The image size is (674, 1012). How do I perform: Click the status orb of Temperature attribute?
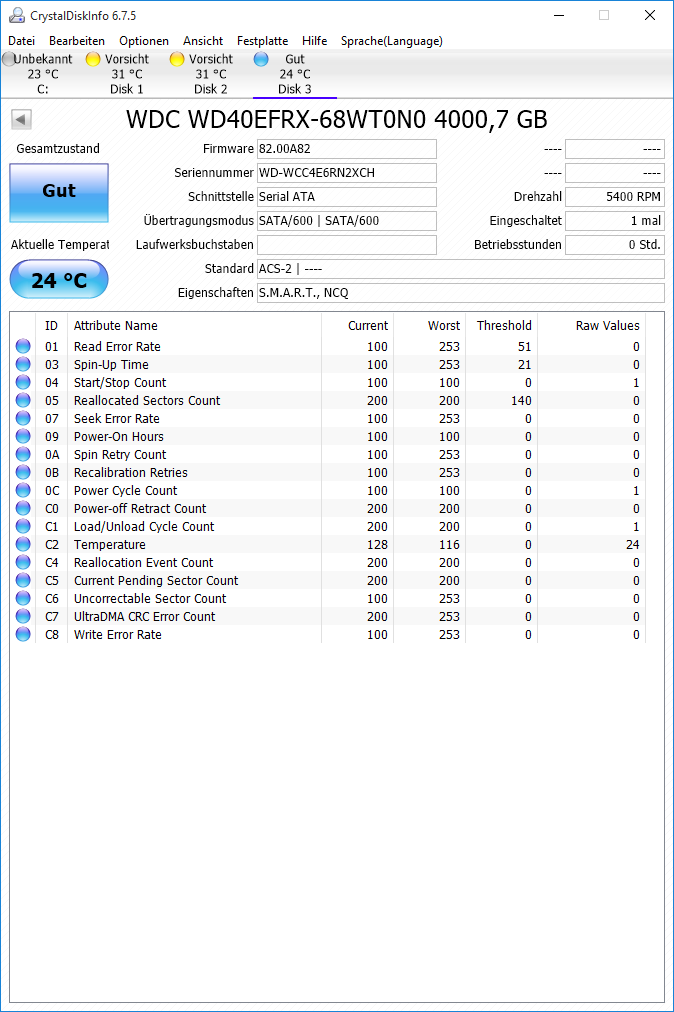pos(23,545)
